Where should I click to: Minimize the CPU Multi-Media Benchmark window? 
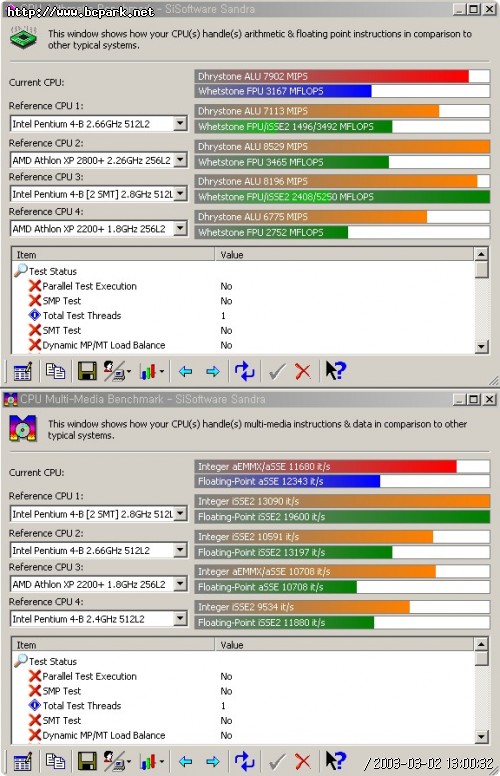[x=460, y=399]
